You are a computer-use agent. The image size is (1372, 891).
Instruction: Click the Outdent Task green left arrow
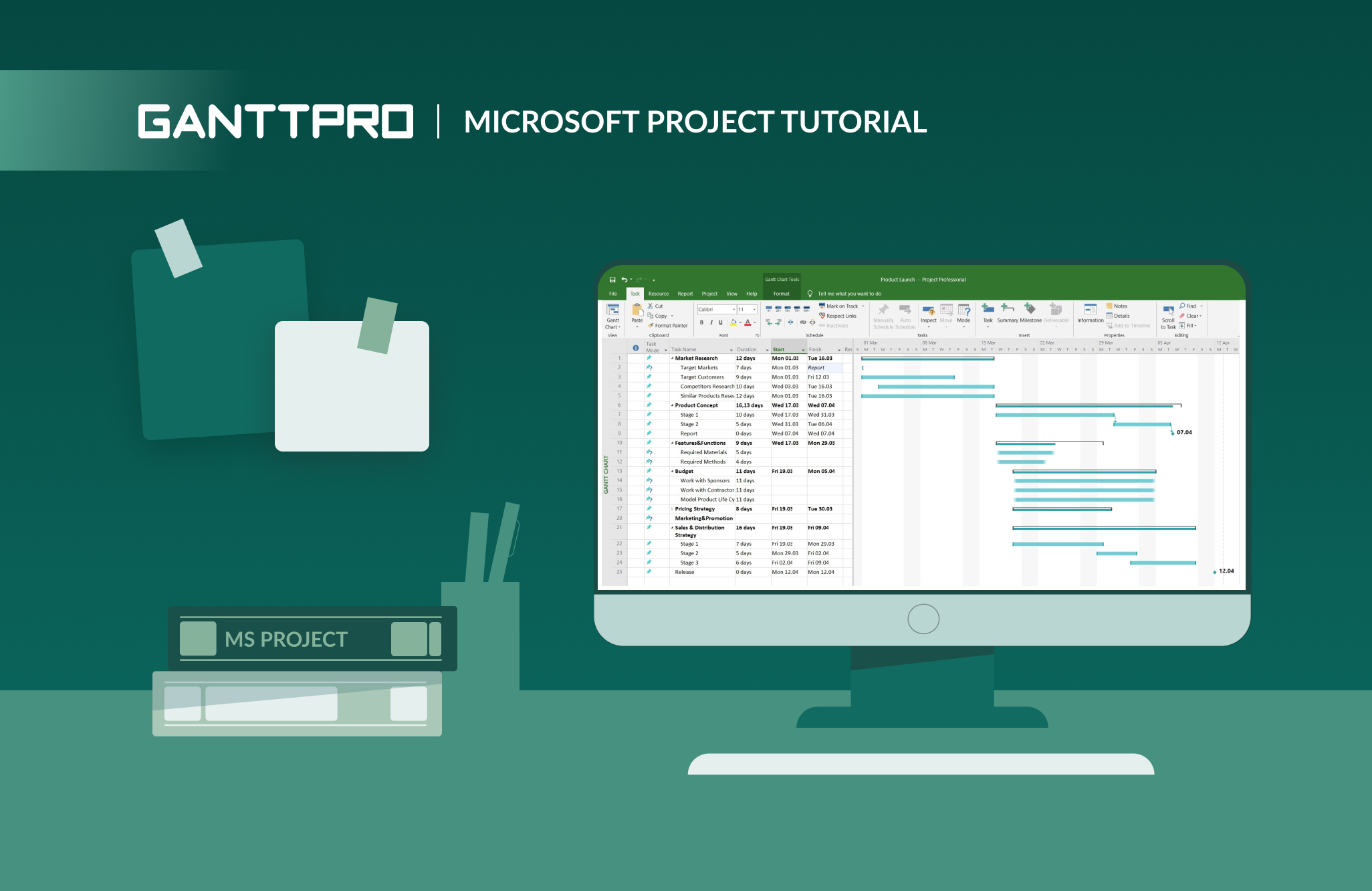[769, 322]
